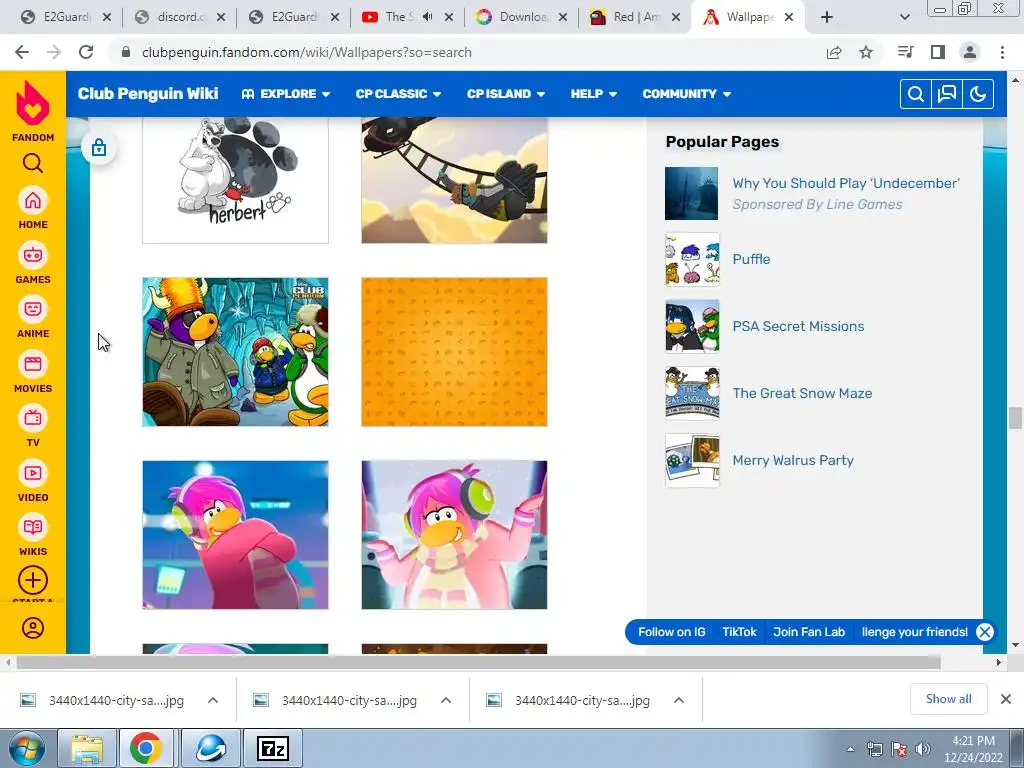Toggle dark theme moon icon

[x=978, y=94]
